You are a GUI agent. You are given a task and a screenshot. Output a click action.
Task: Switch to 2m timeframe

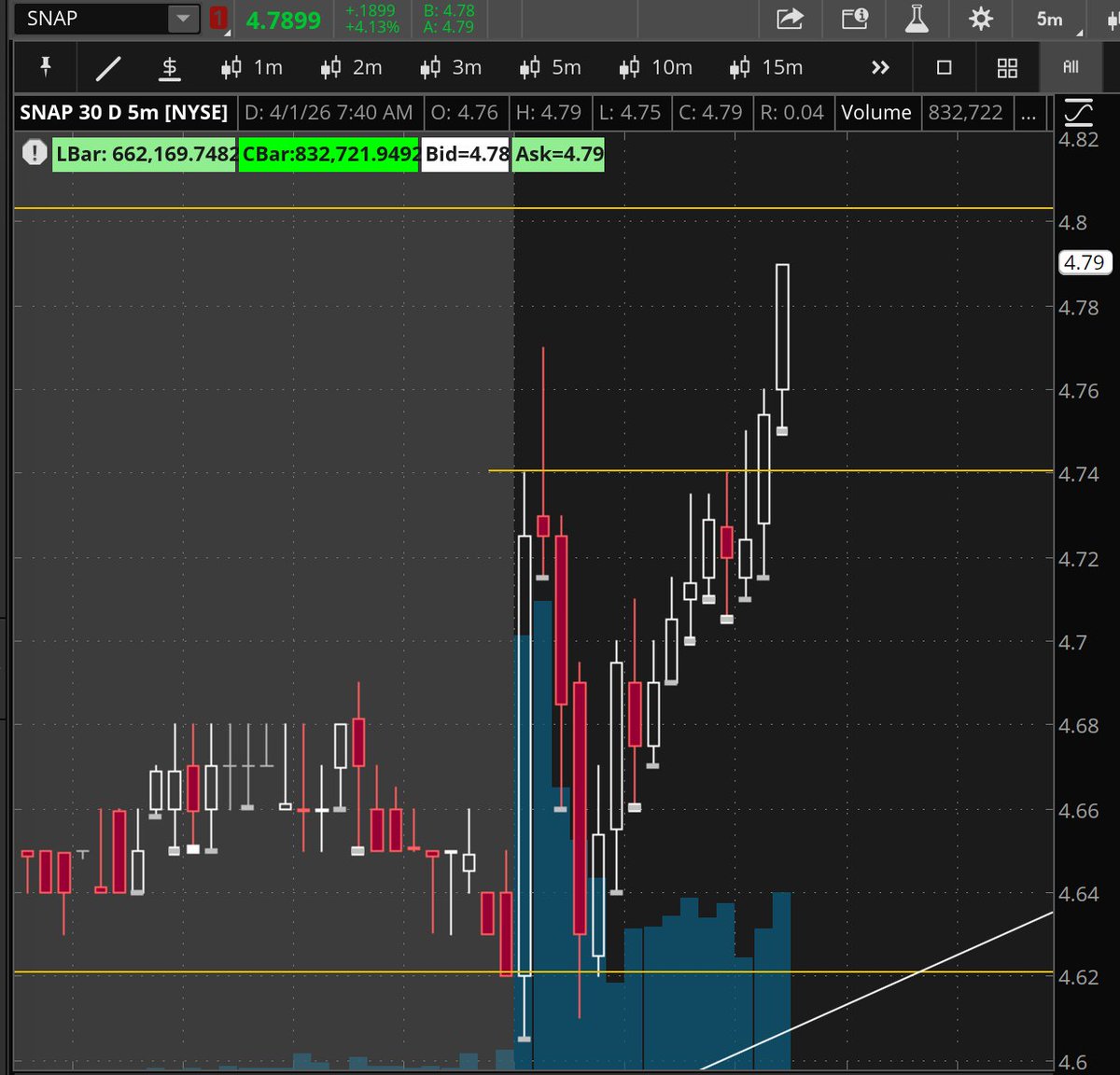pyautogui.click(x=351, y=67)
